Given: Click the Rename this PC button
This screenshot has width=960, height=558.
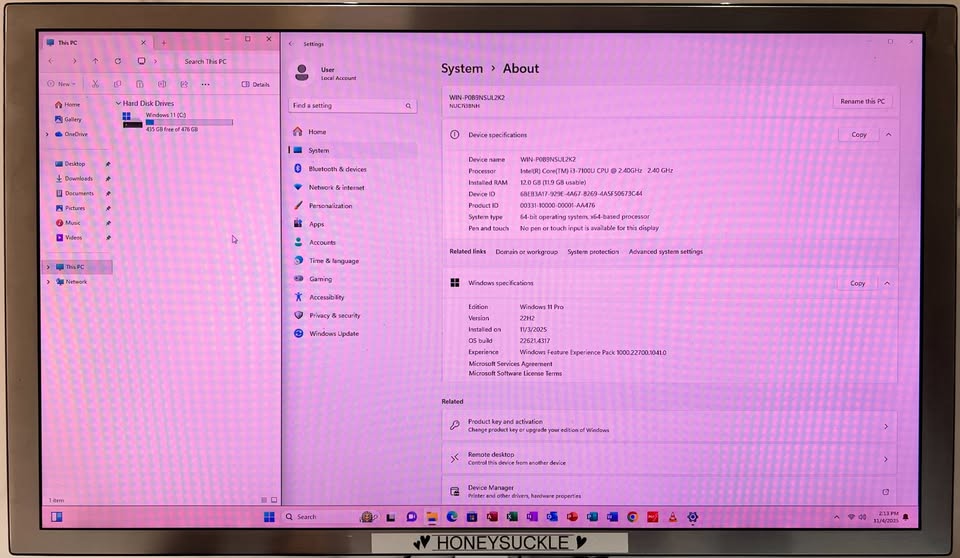Looking at the screenshot, I should (x=862, y=101).
